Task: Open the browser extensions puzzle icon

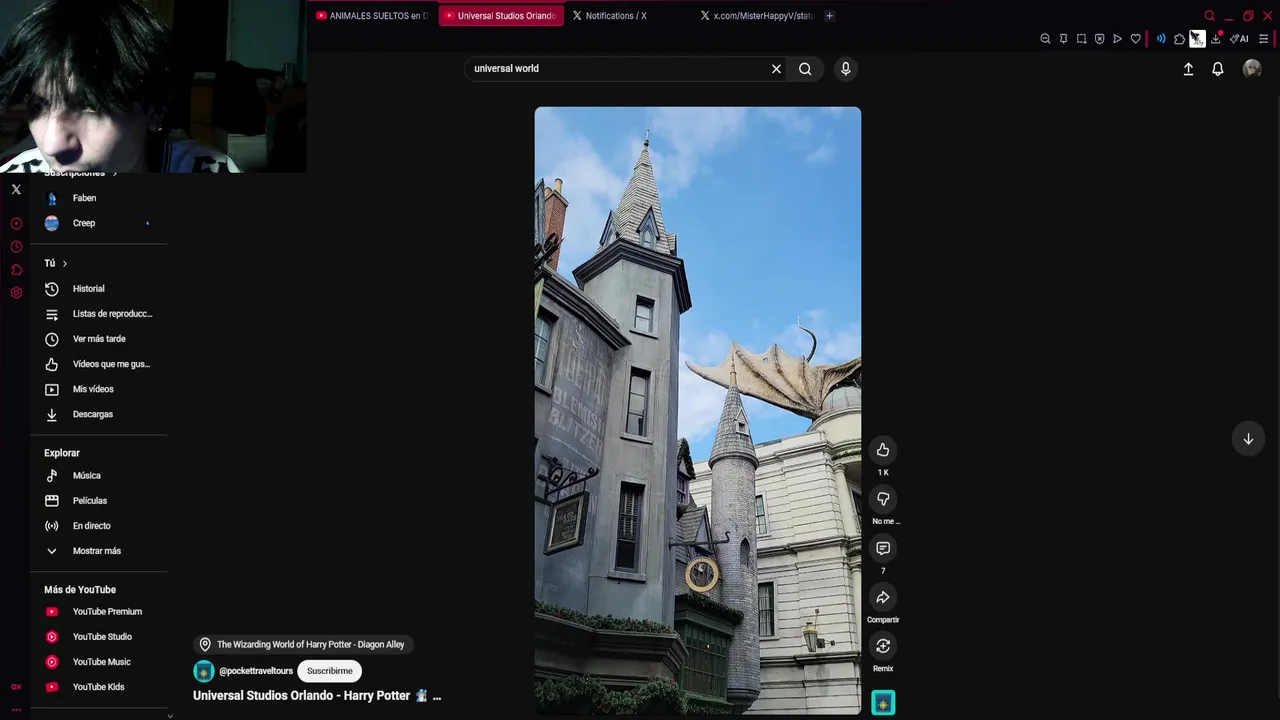Action: pos(1179,39)
